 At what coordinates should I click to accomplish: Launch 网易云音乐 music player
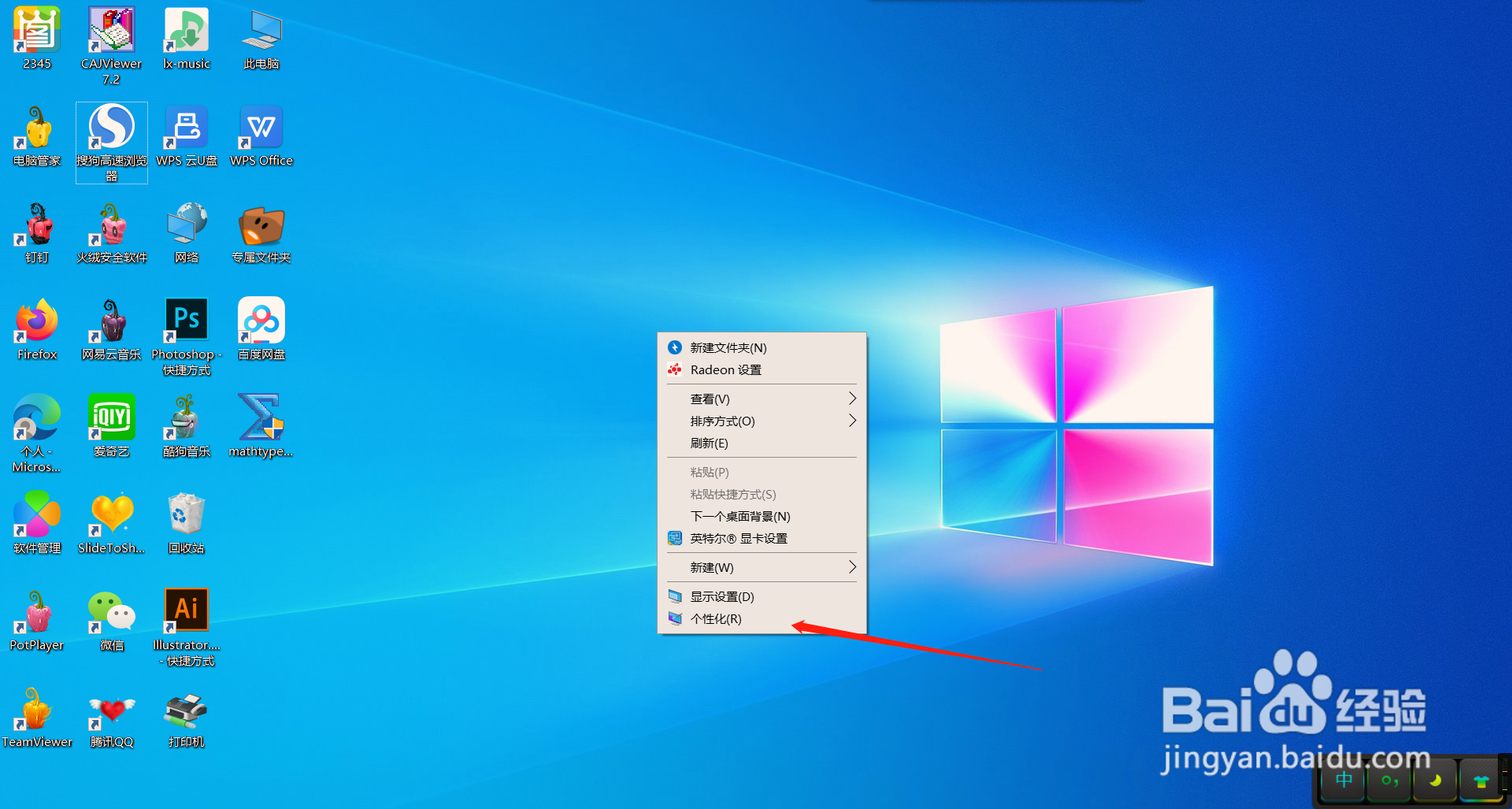point(111,319)
